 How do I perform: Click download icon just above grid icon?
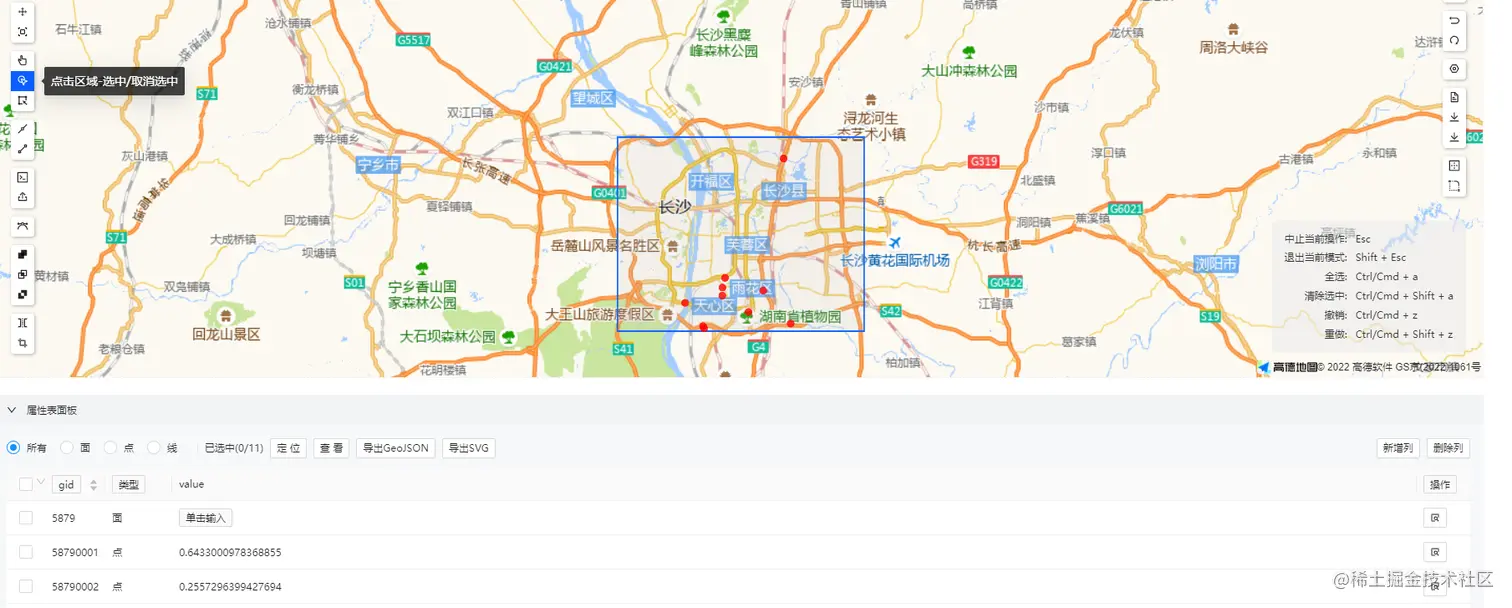pos(1454,137)
